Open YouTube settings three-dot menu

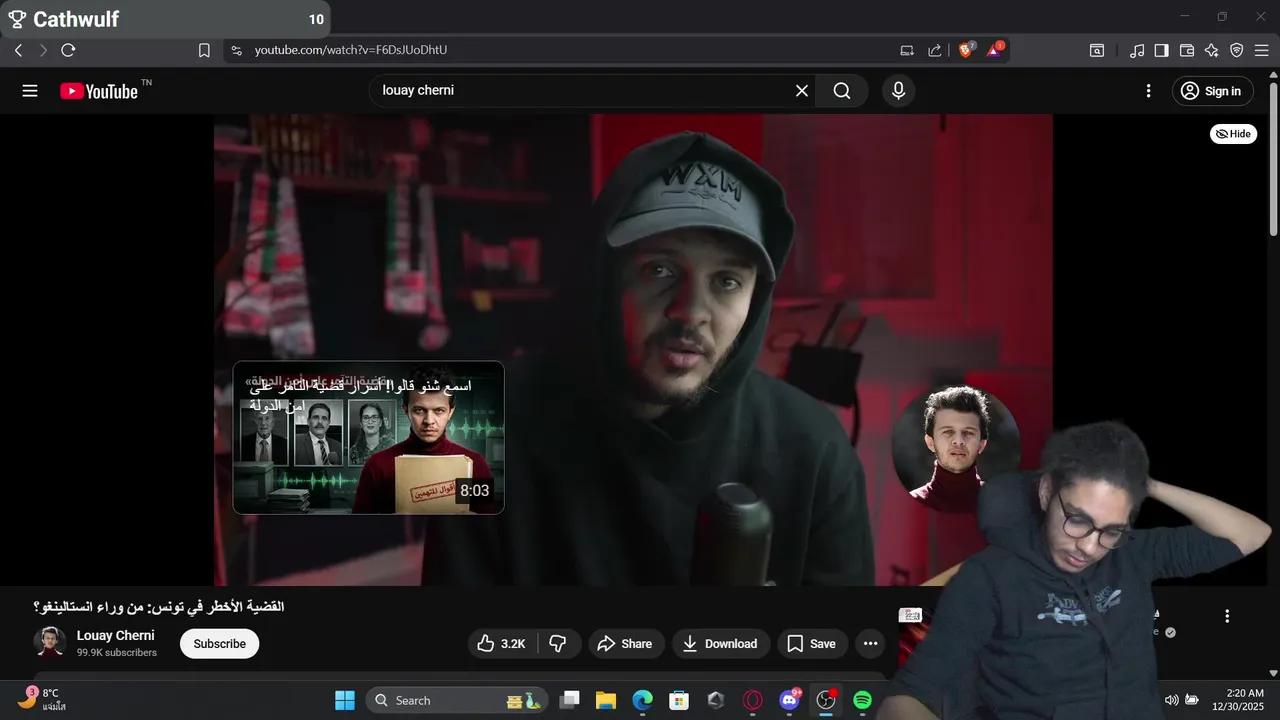(1148, 91)
